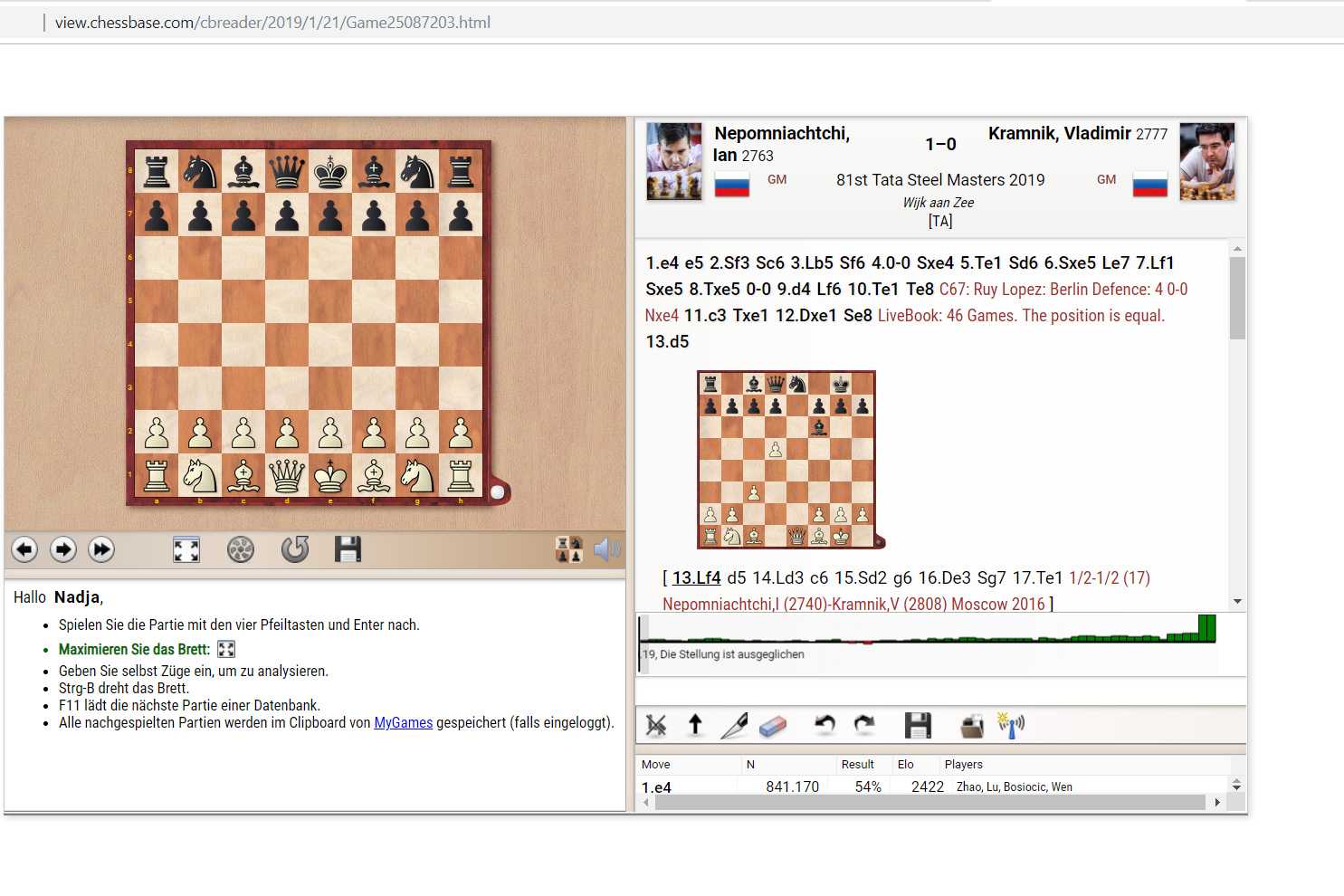
Task: Sort opening book by Elo column
Action: coord(905,764)
